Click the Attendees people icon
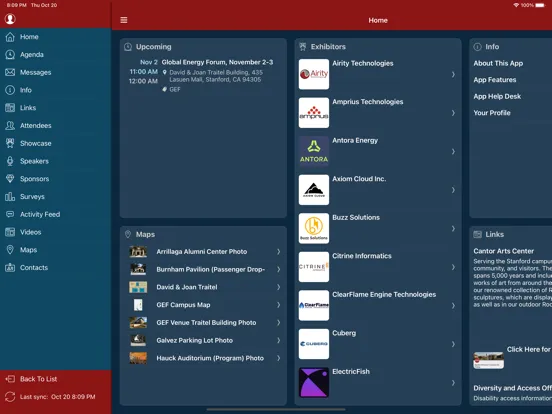The height and width of the screenshot is (414, 552). tap(10, 125)
